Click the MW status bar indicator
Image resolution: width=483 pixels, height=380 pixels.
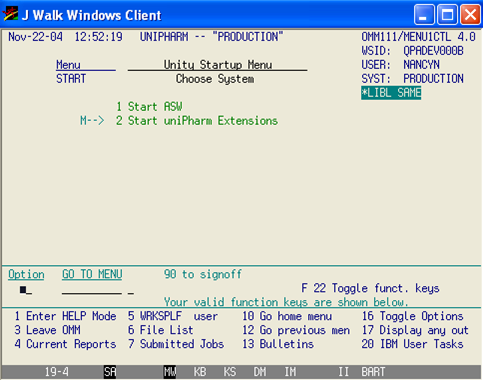170,372
